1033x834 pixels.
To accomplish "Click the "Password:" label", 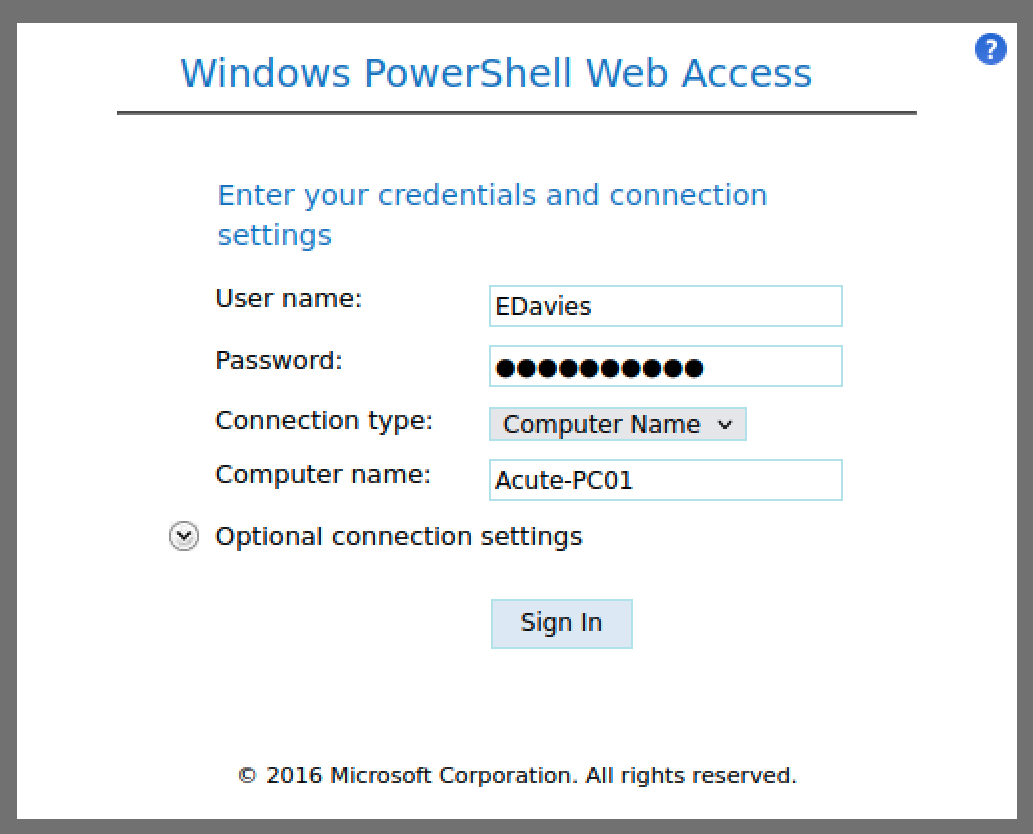I will pos(279,360).
